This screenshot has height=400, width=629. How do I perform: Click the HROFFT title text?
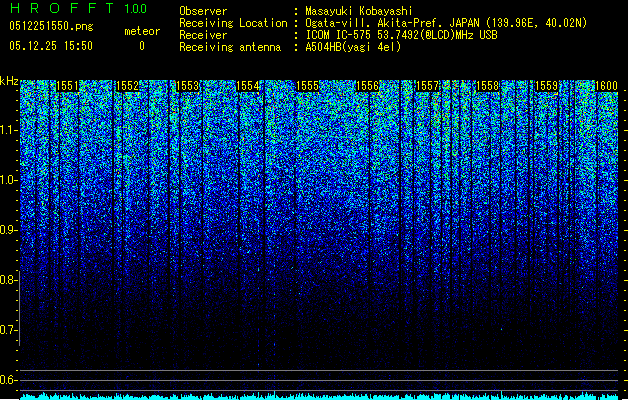pyautogui.click(x=62, y=8)
